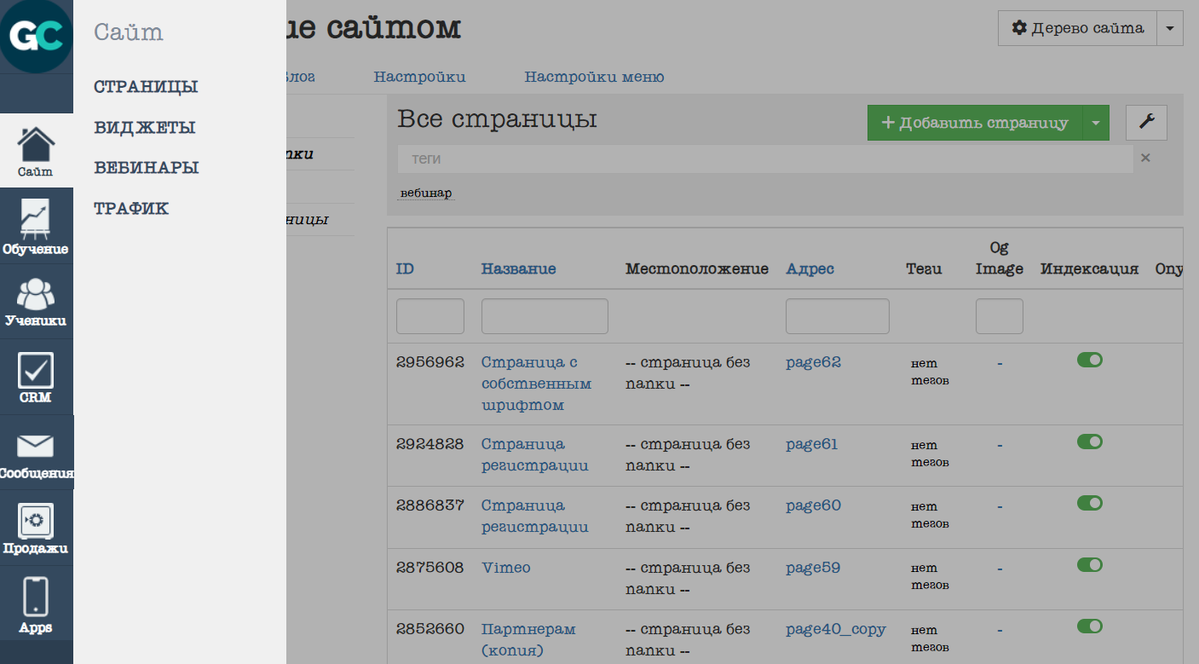Select СТРАНИЦЫ in the Сайт menu
1199x664 pixels.
tap(146, 86)
